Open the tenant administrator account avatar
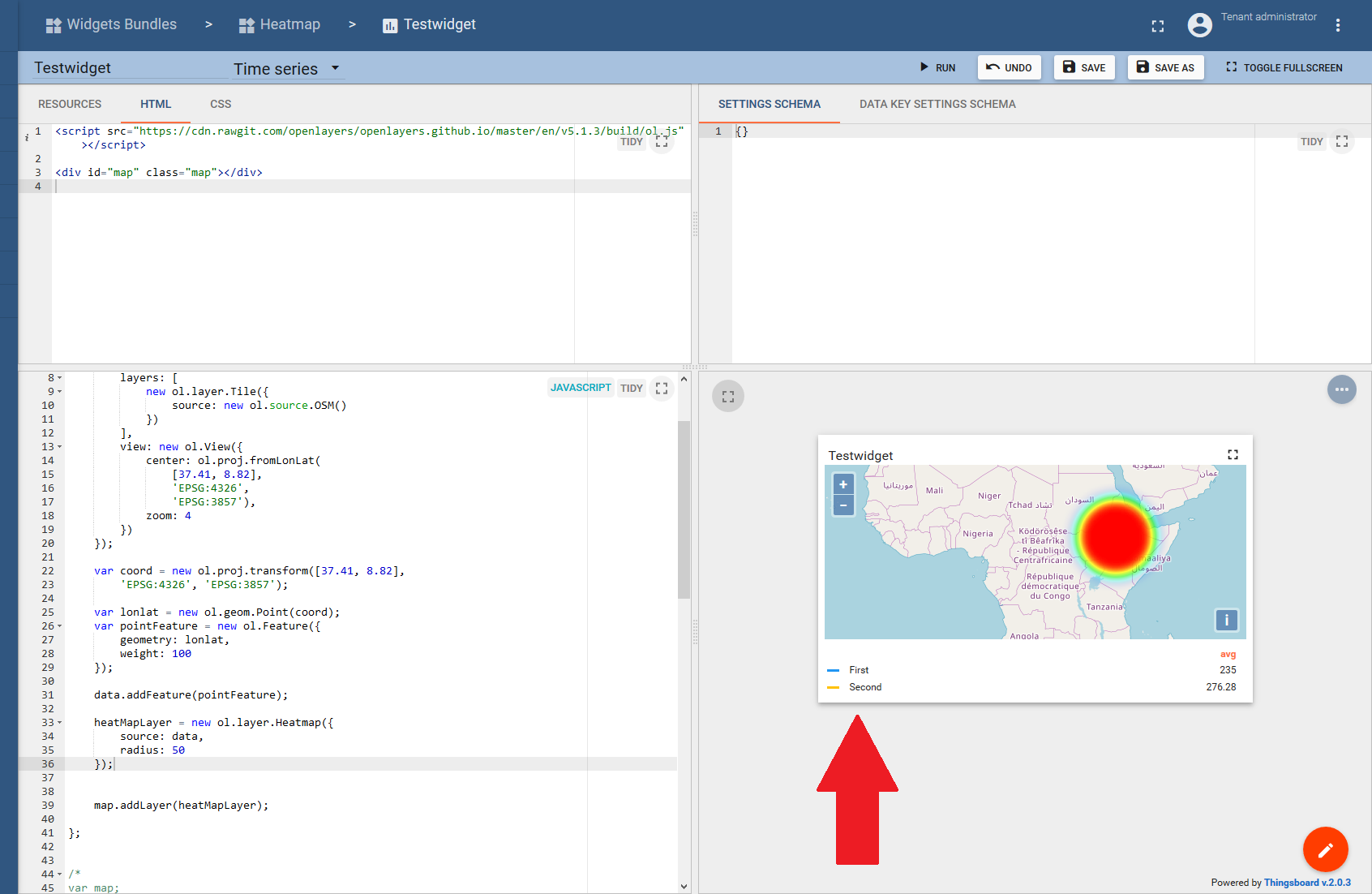This screenshot has height=894, width=1372. [1199, 25]
